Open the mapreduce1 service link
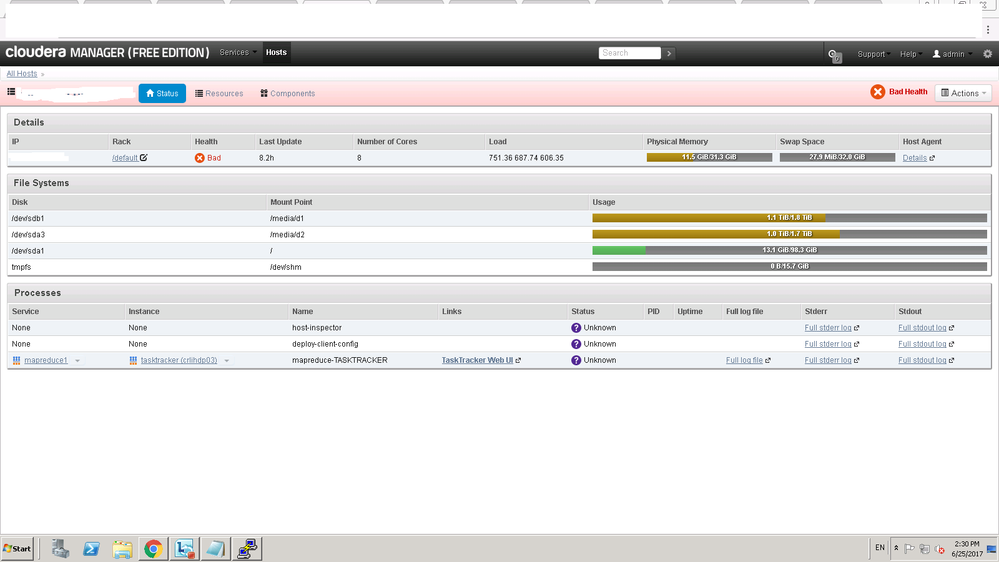Viewport: 999px width, 562px height. click(46, 361)
